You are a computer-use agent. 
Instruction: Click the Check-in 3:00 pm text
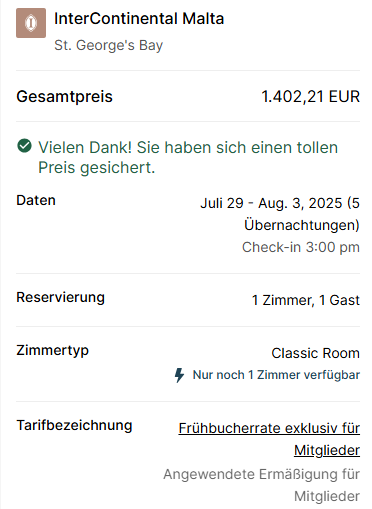301,247
